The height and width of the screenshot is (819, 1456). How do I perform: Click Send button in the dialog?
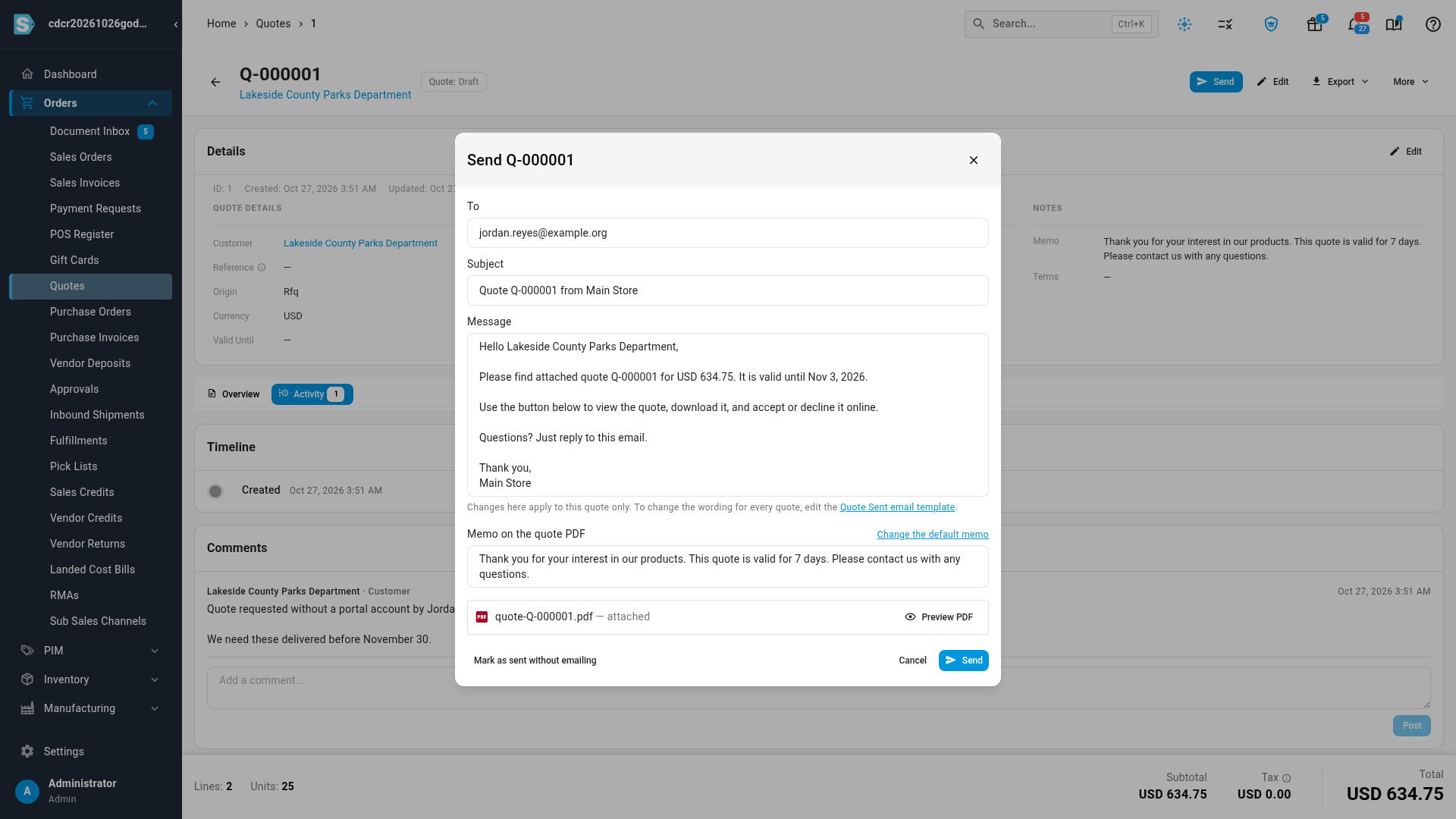tap(964, 661)
